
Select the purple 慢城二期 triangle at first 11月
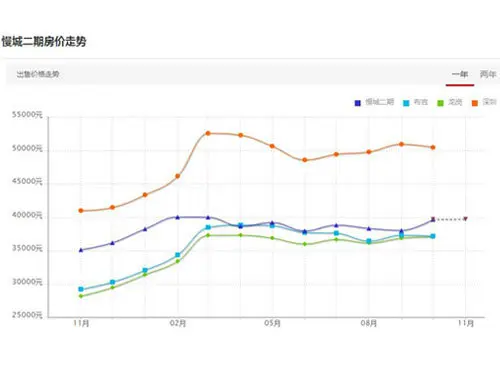(81, 250)
